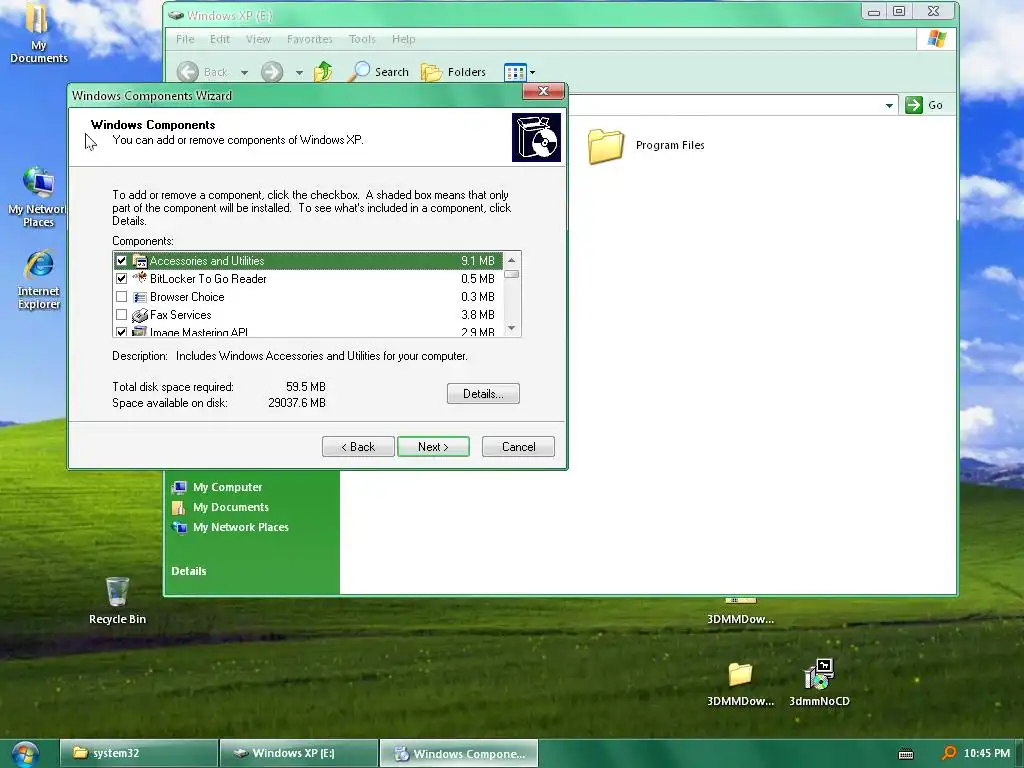Click the 10:45 PM taskbar clock
This screenshot has width=1024, height=768.
[986, 753]
